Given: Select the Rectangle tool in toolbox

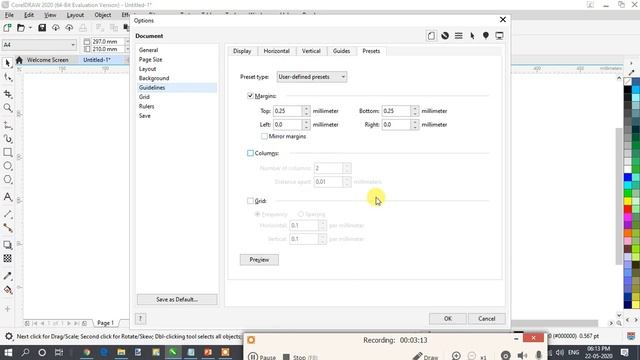Looking at the screenshot, I should coord(8,152).
